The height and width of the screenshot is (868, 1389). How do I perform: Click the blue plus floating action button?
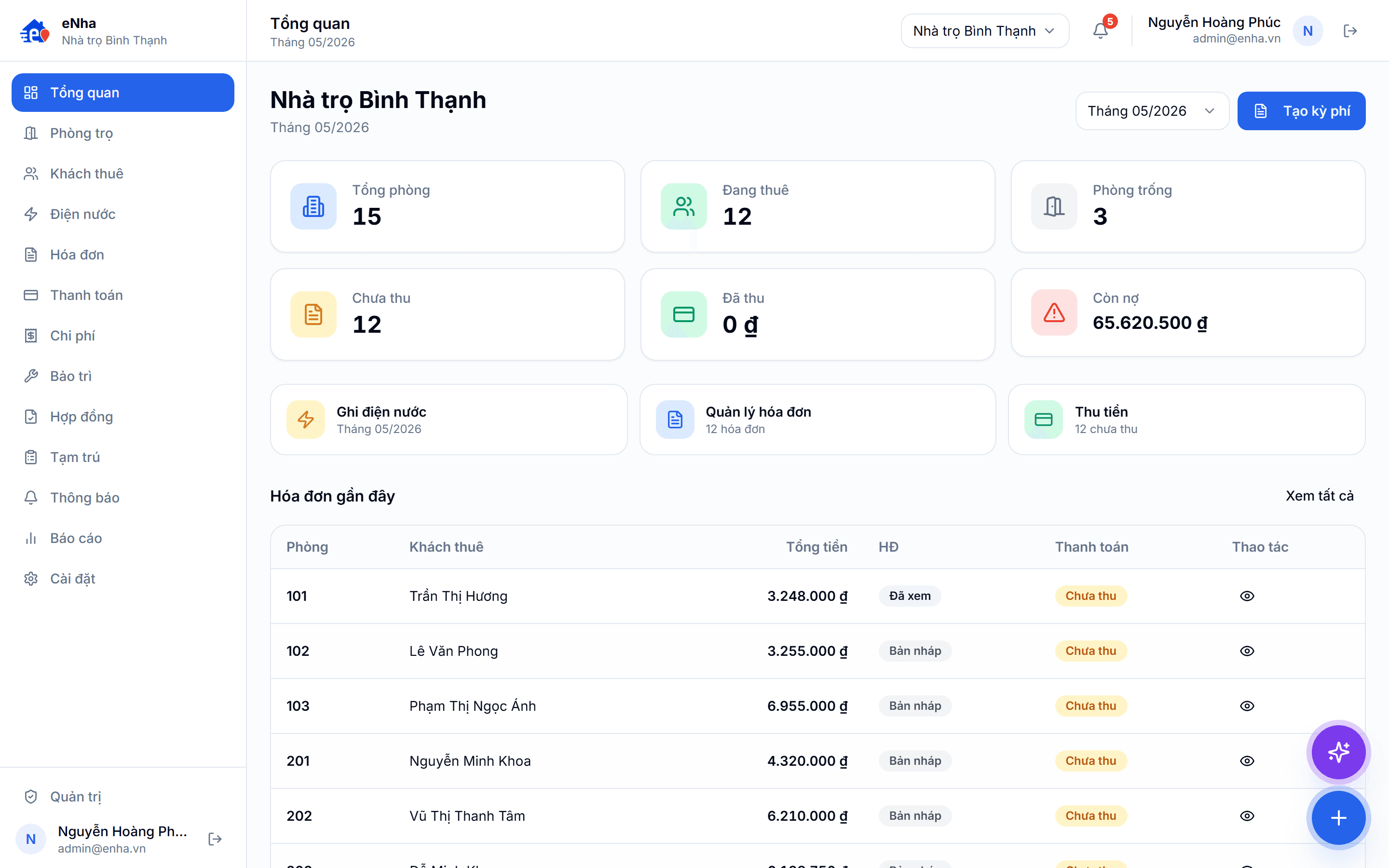coord(1338,817)
